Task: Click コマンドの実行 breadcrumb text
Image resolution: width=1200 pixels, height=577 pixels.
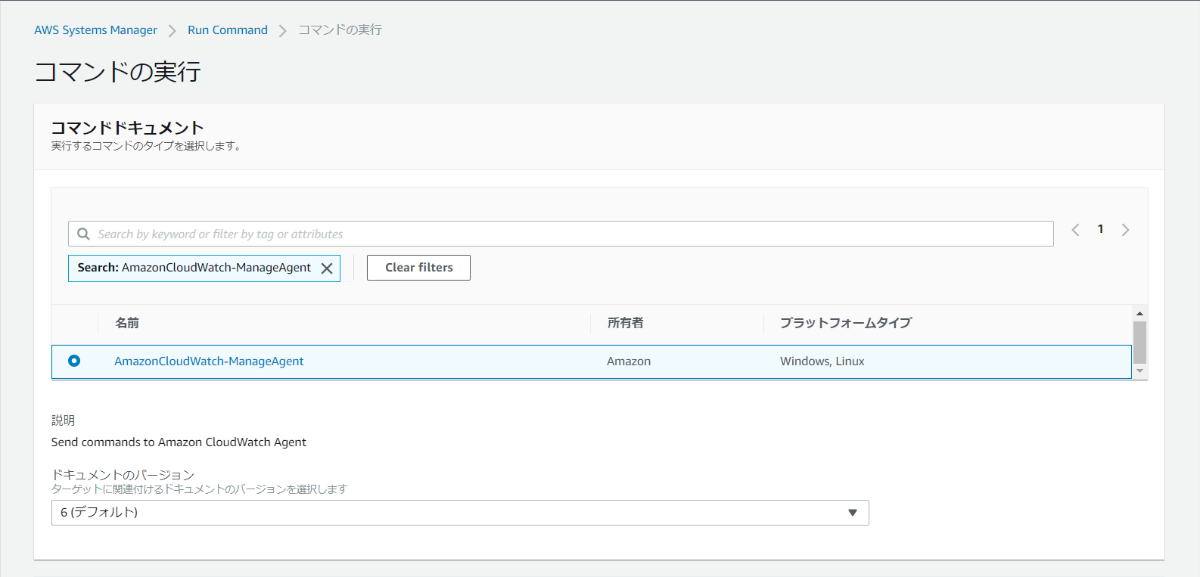Action: pyautogui.click(x=340, y=30)
